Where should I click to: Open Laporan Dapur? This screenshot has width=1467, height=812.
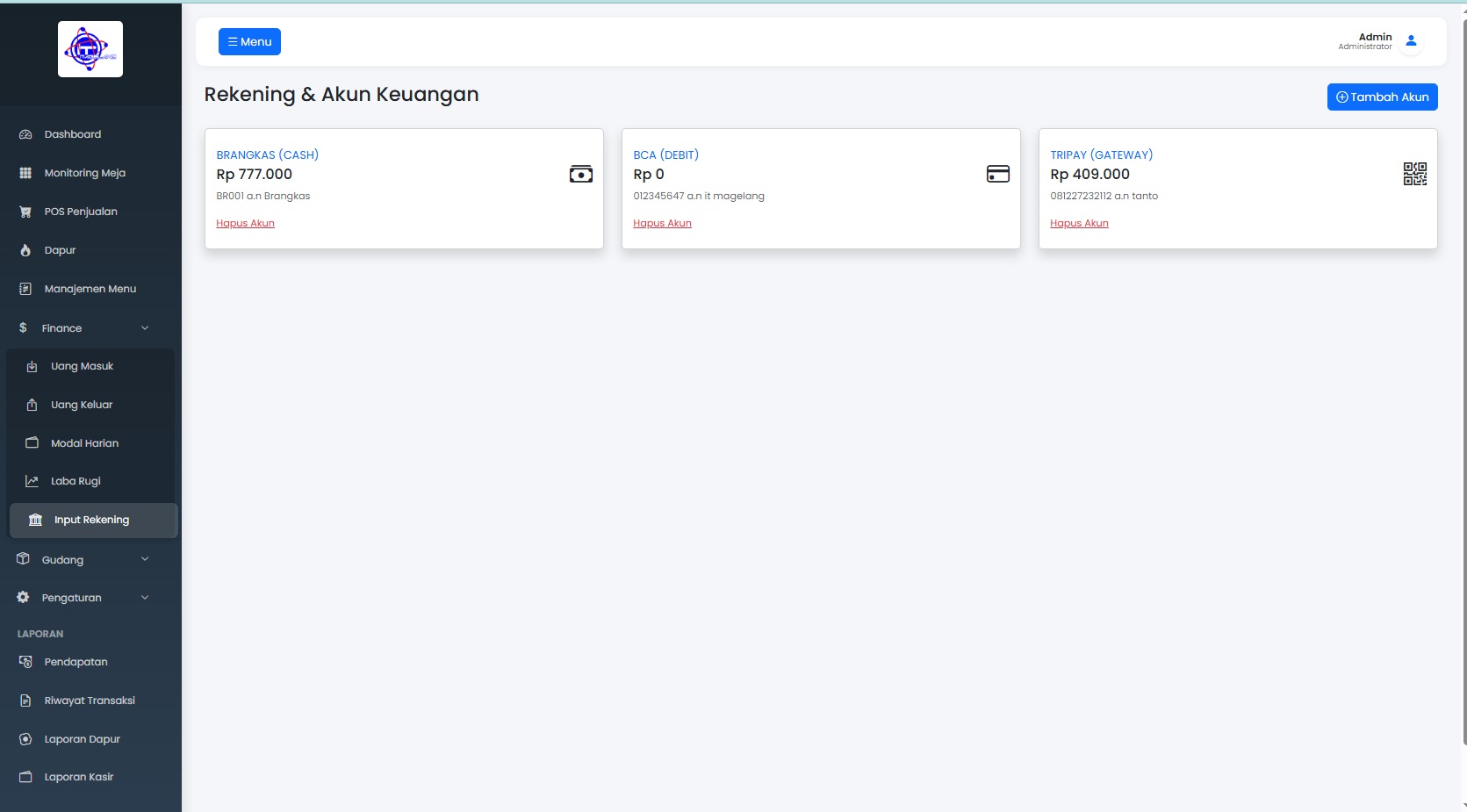click(90, 739)
